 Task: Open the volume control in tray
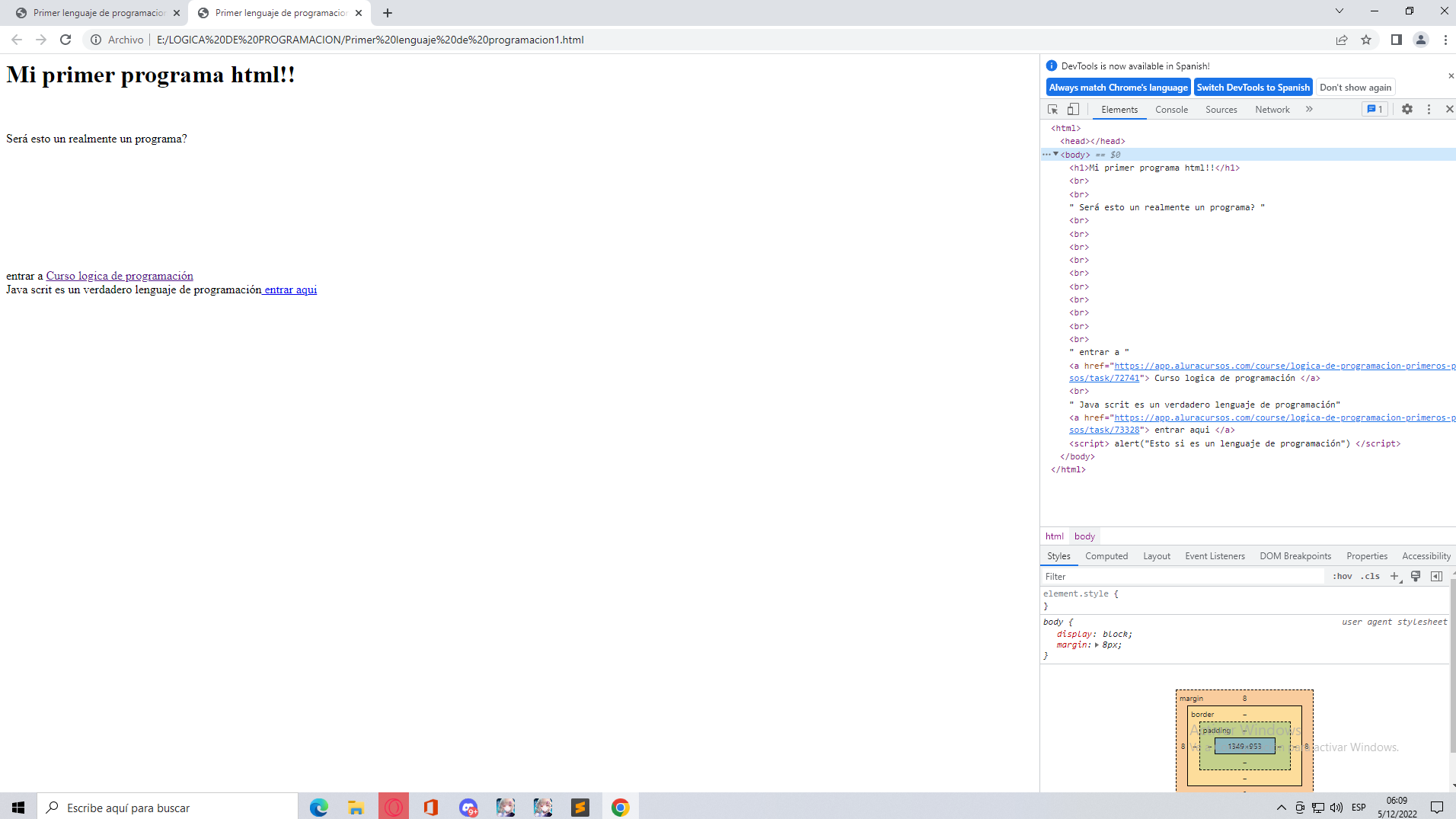point(1336,808)
